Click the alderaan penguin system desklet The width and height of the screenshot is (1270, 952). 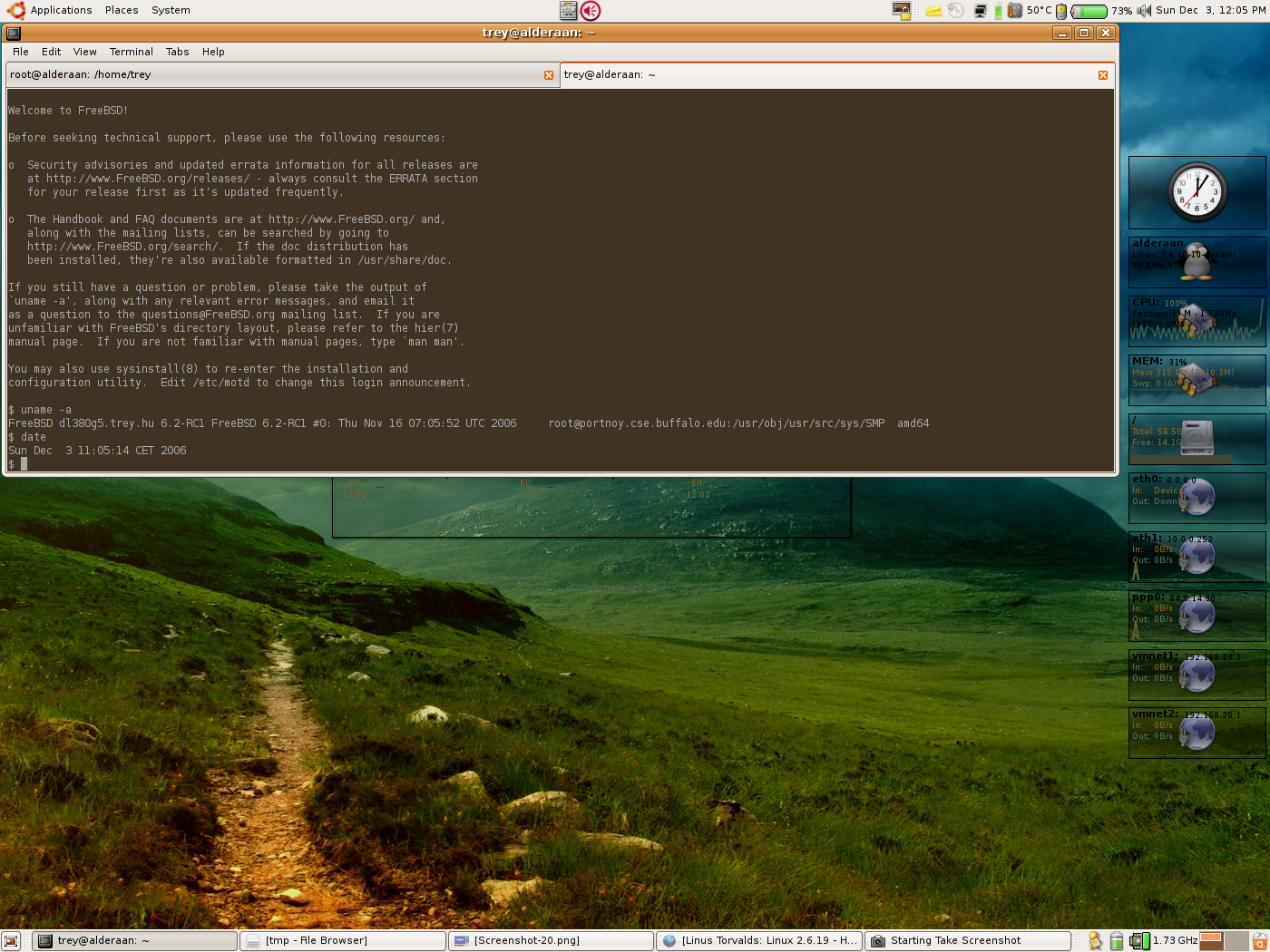pyautogui.click(x=1197, y=261)
